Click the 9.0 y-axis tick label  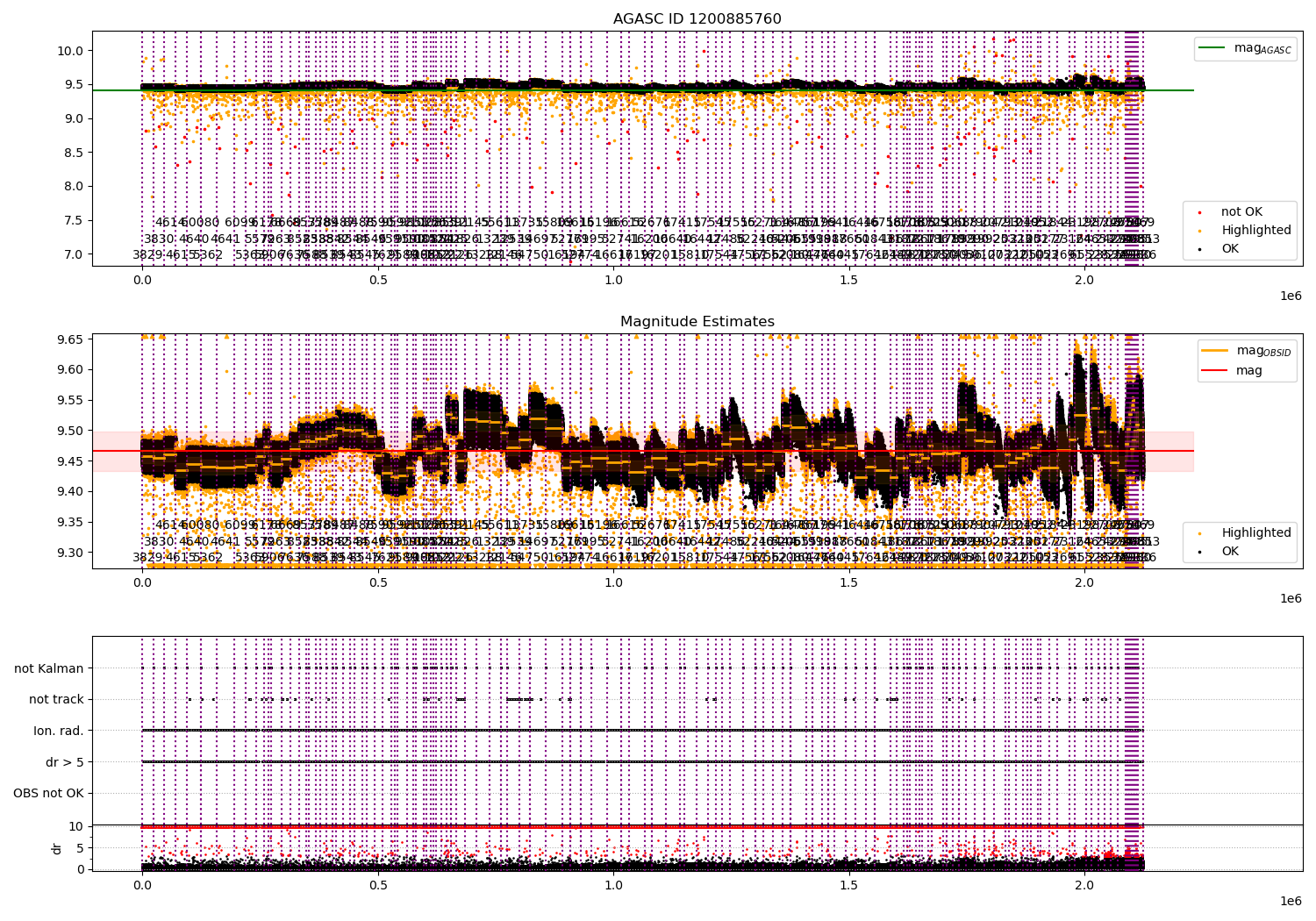73,118
